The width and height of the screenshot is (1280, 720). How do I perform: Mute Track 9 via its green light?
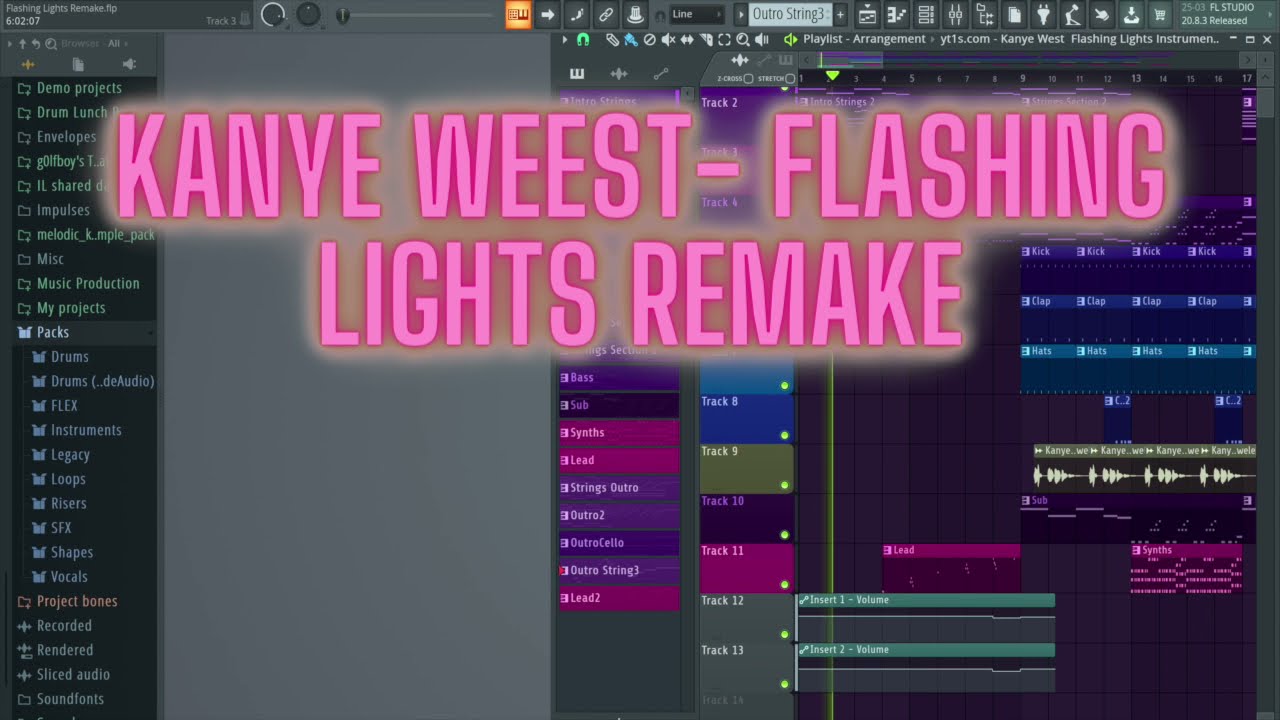pyautogui.click(x=785, y=485)
